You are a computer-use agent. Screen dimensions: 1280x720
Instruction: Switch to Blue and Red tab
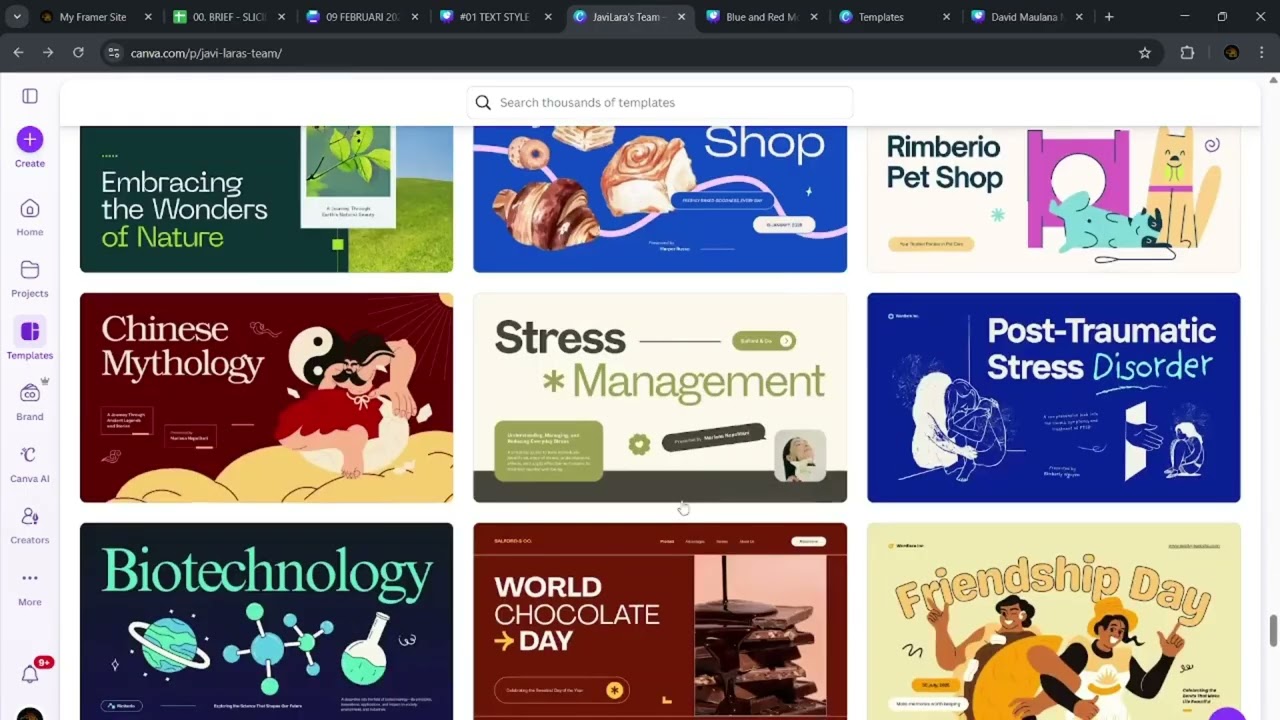tap(762, 17)
